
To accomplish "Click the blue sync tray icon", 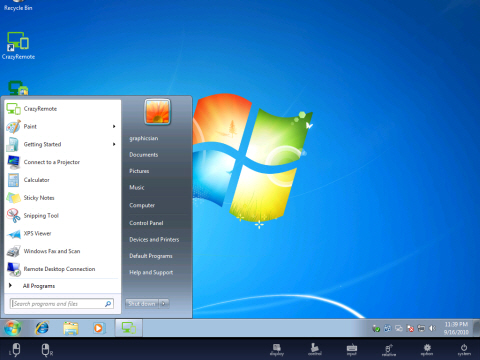I will 387,329.
